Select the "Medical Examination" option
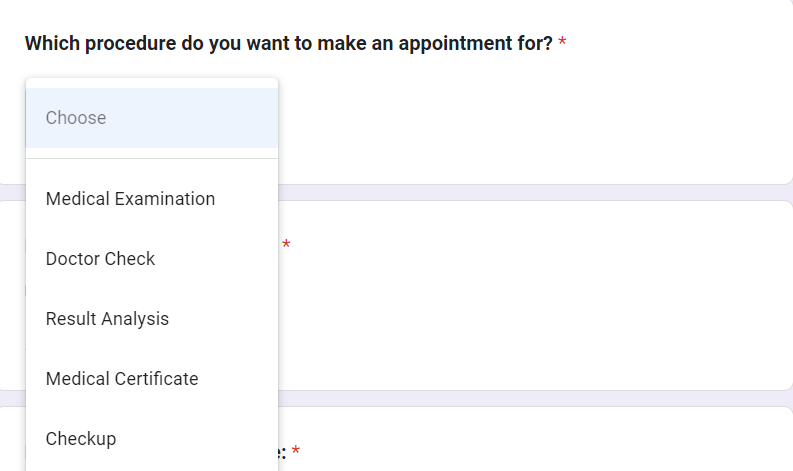Viewport: 793px width, 471px height. coord(130,199)
